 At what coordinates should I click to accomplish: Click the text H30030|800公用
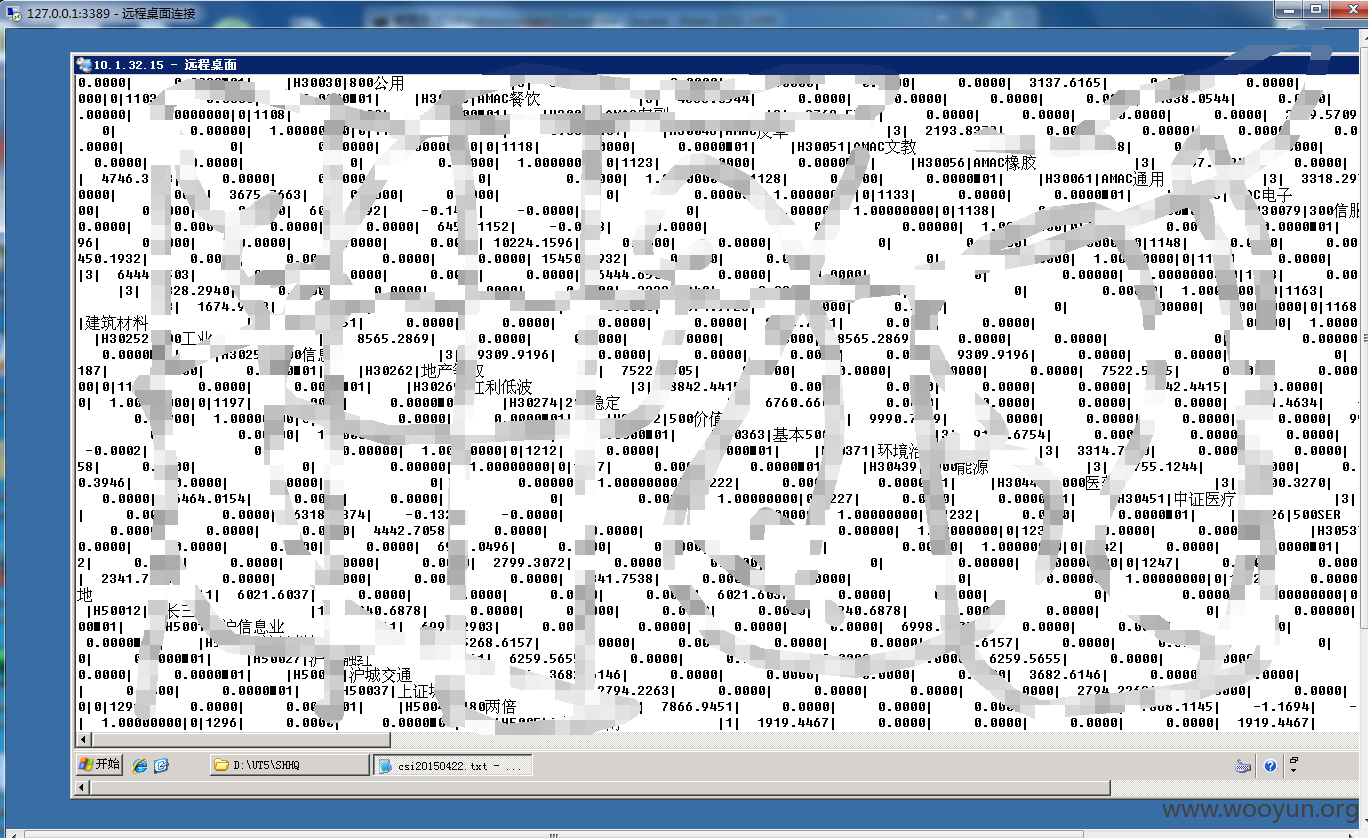tap(348, 83)
